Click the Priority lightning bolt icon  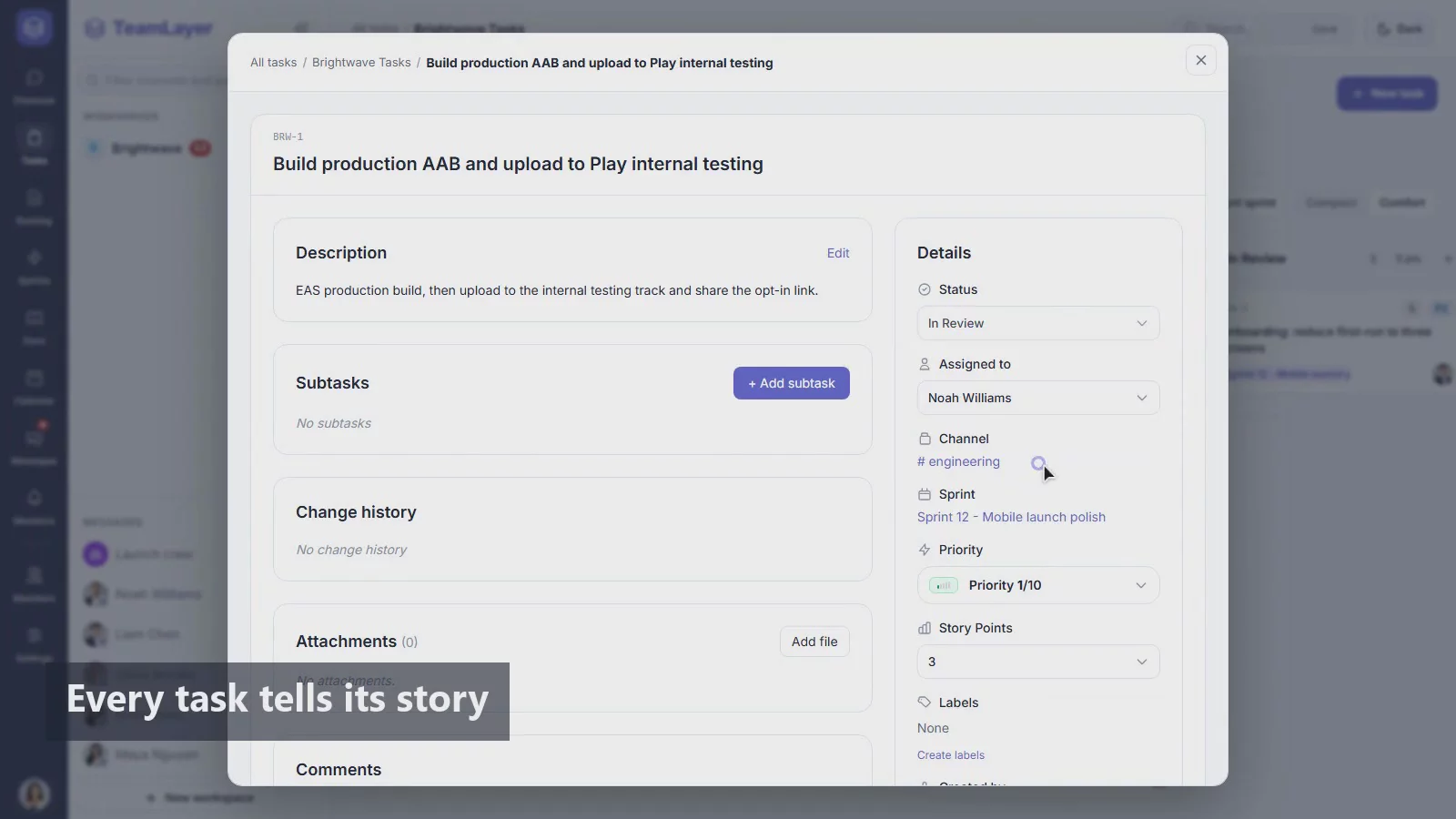pyautogui.click(x=925, y=550)
